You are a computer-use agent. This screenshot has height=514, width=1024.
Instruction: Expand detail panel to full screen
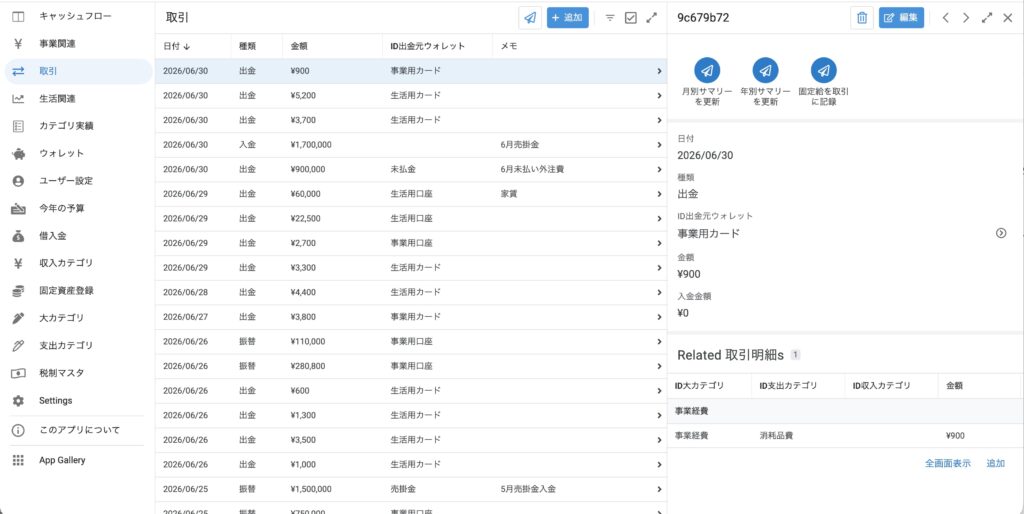tap(987, 18)
